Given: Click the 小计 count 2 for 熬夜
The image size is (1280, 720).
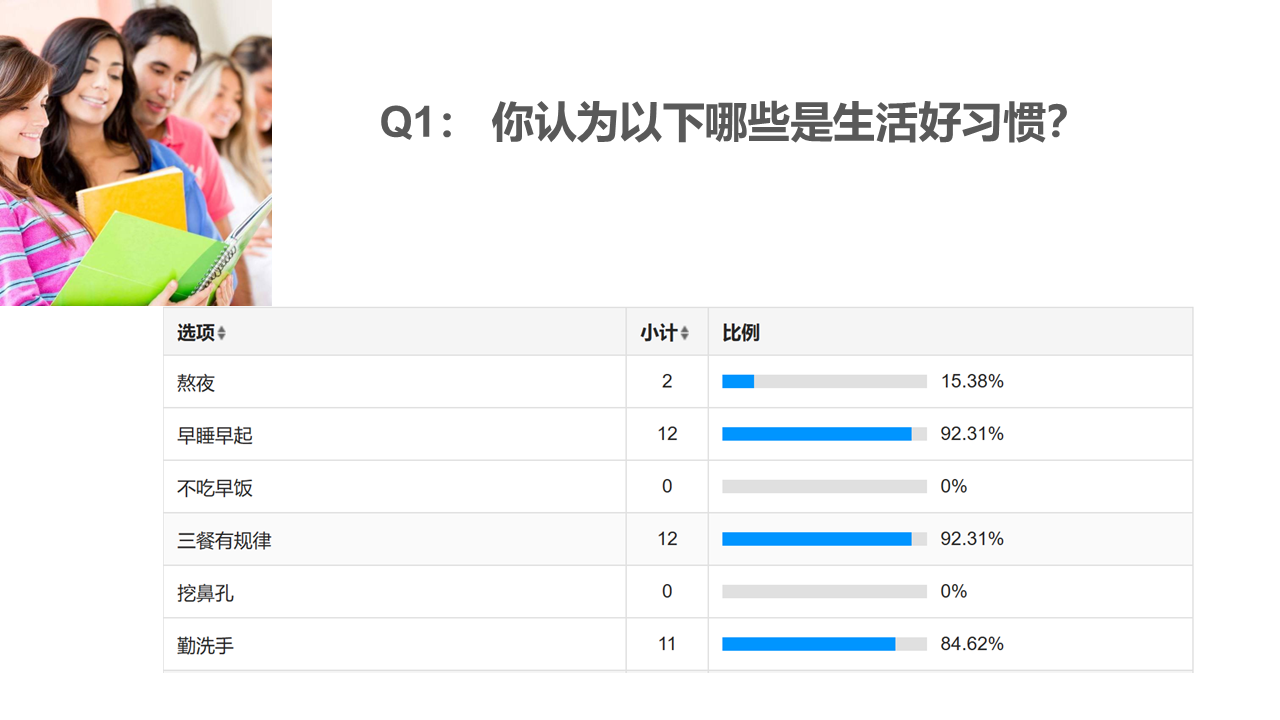Looking at the screenshot, I should [x=667, y=381].
